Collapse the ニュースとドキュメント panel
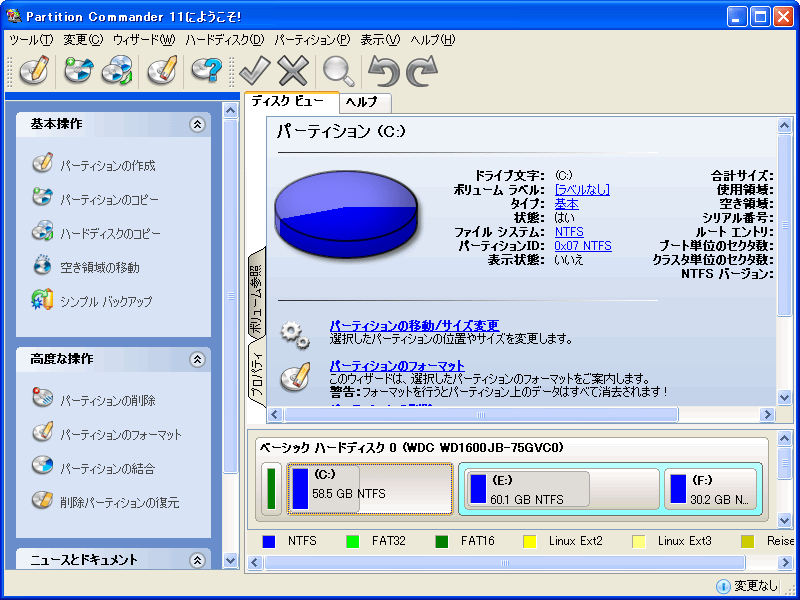Viewport: 800px width, 600px height. pos(197,560)
